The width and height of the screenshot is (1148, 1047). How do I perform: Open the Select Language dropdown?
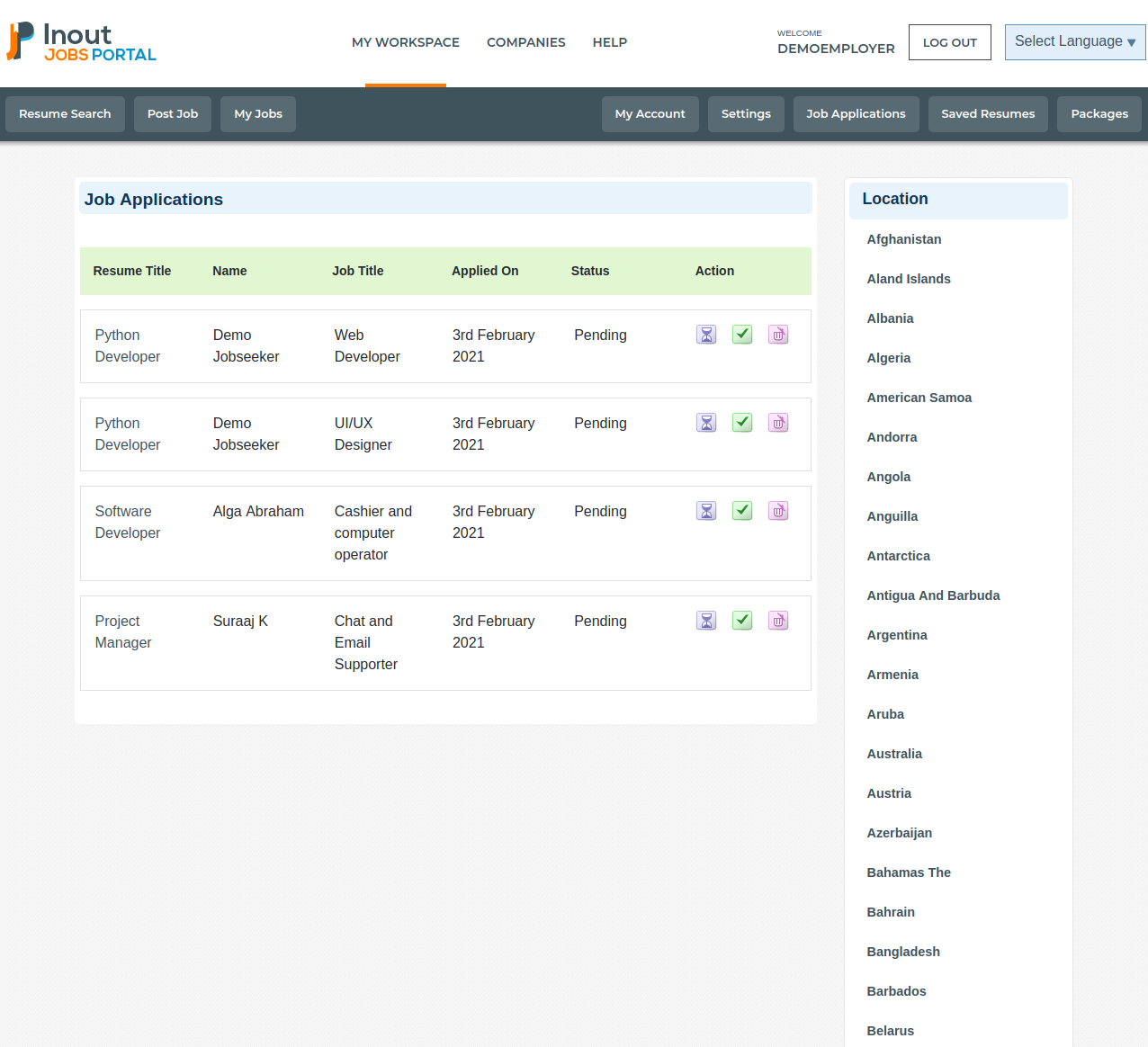pyautogui.click(x=1074, y=41)
